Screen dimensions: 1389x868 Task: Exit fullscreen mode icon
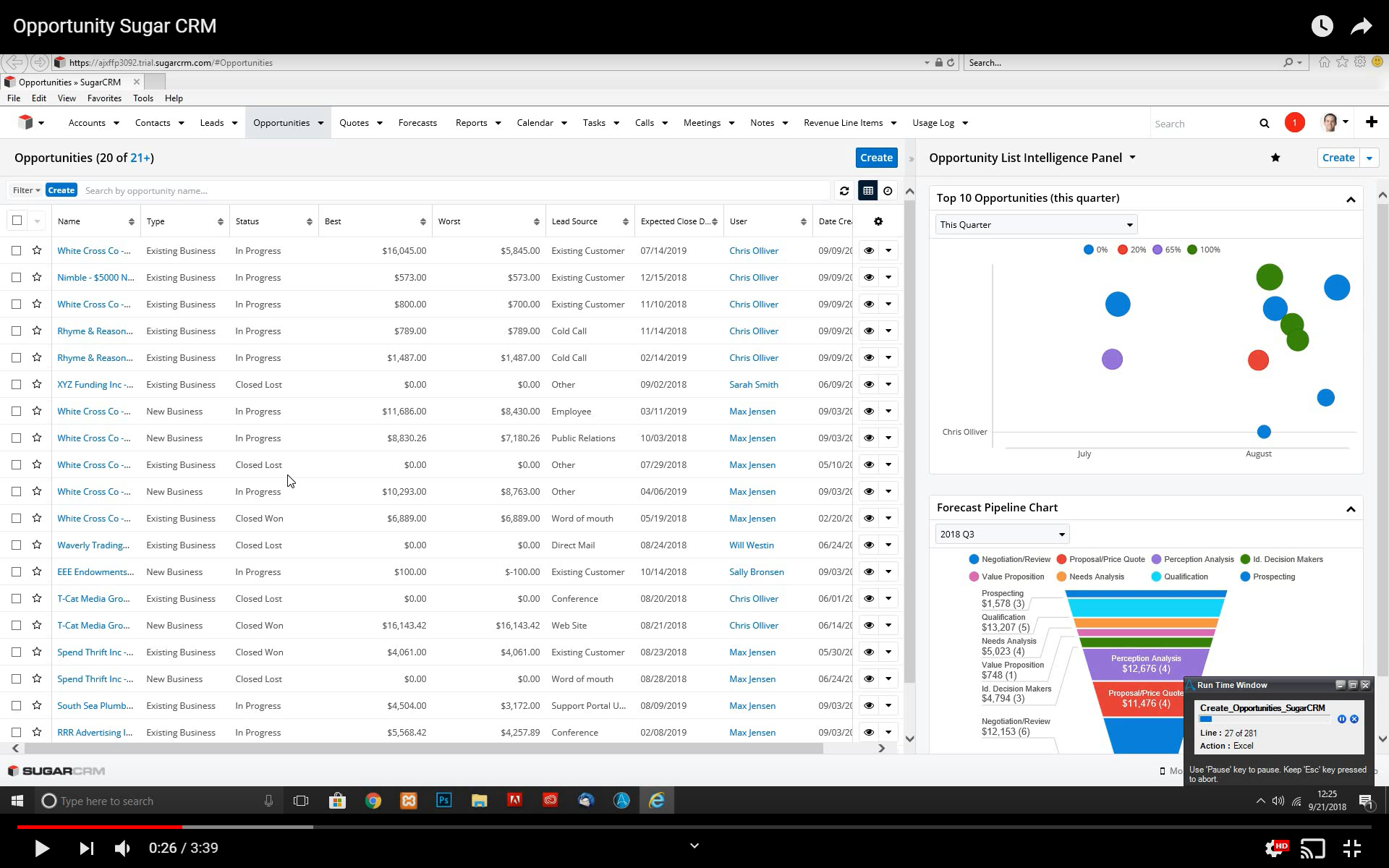coord(1351,848)
